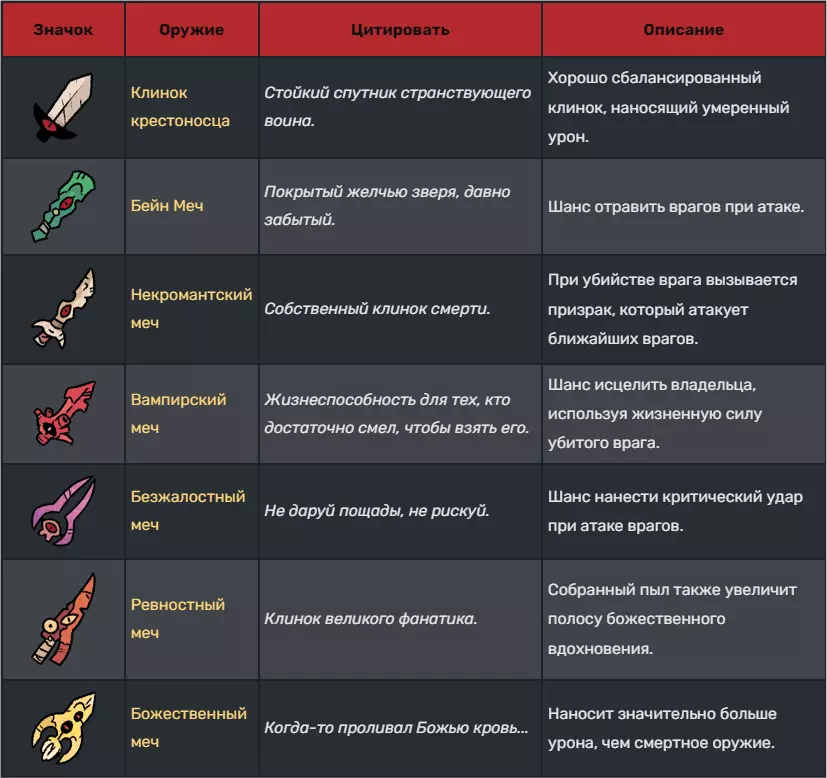Select the Цитировать column header

pyautogui.click(x=400, y=29)
